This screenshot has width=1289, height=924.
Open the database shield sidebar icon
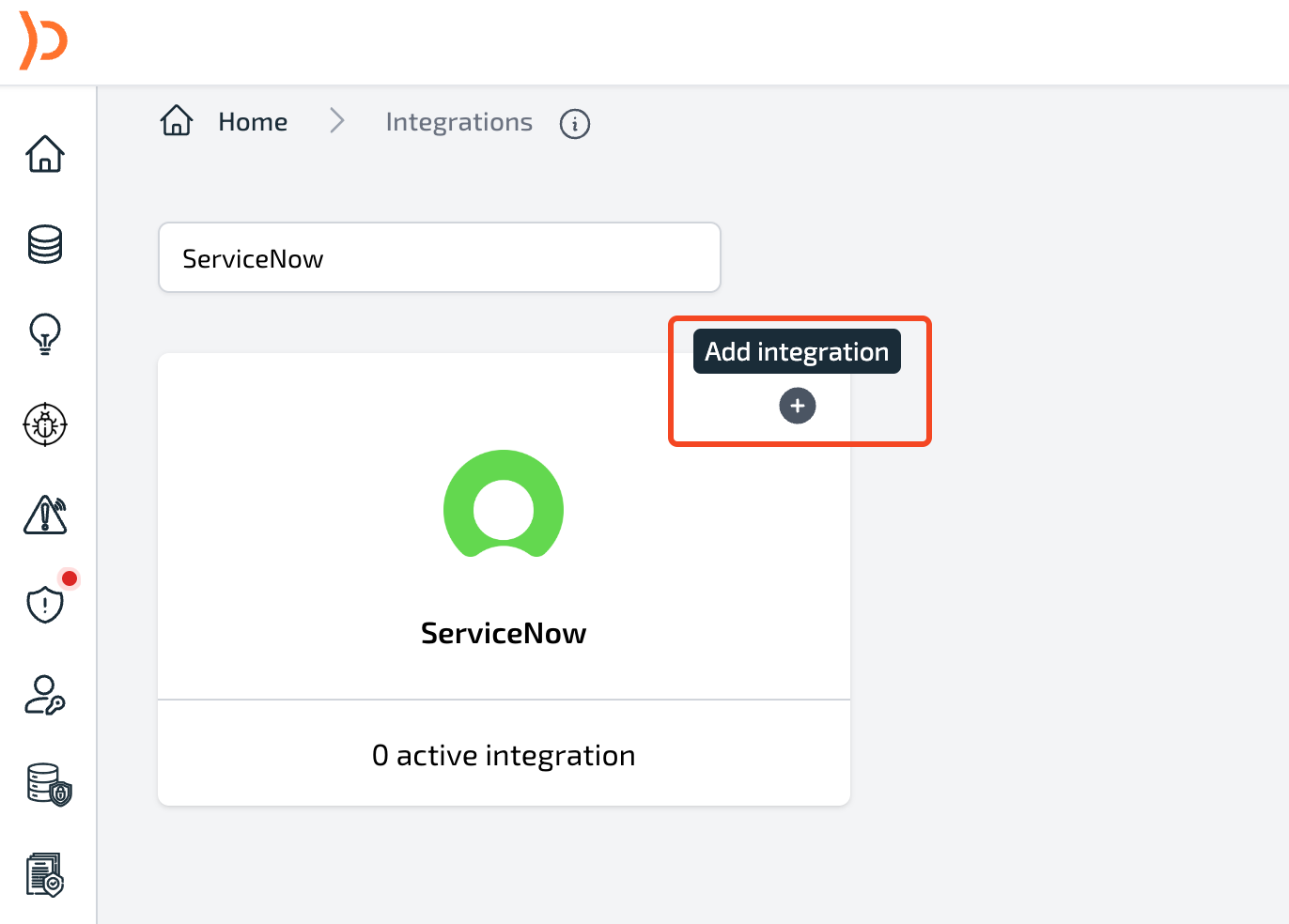(49, 785)
